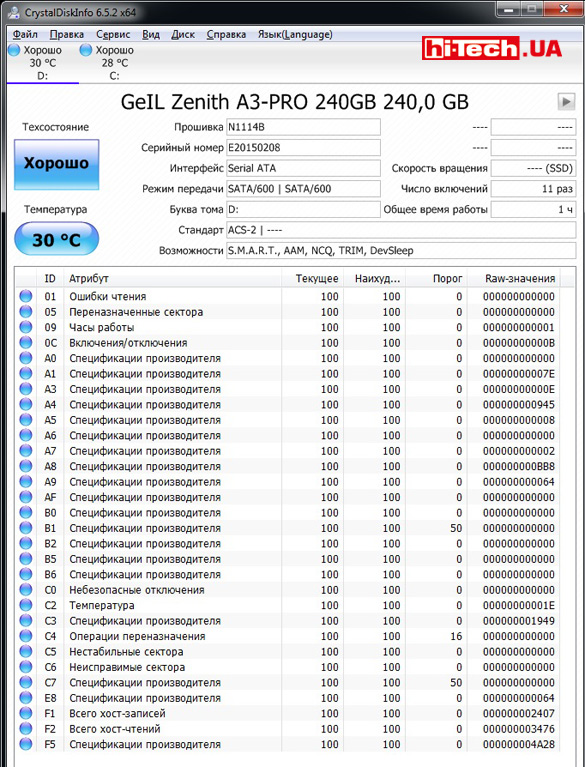Click status icon of attribute 05

point(26,312)
